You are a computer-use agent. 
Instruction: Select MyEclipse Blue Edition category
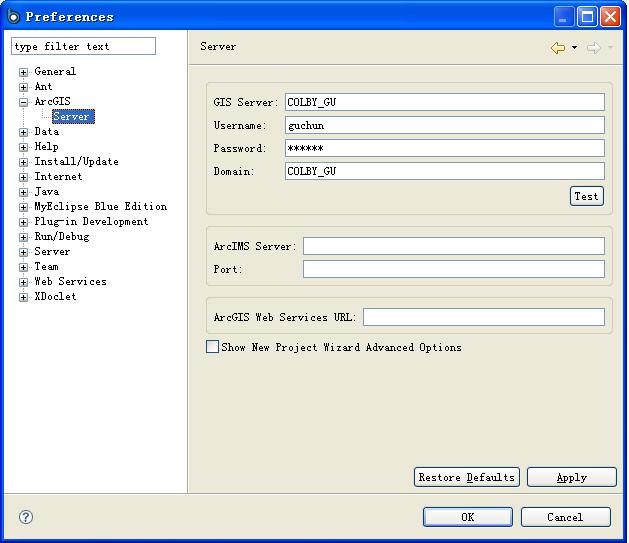coord(100,206)
